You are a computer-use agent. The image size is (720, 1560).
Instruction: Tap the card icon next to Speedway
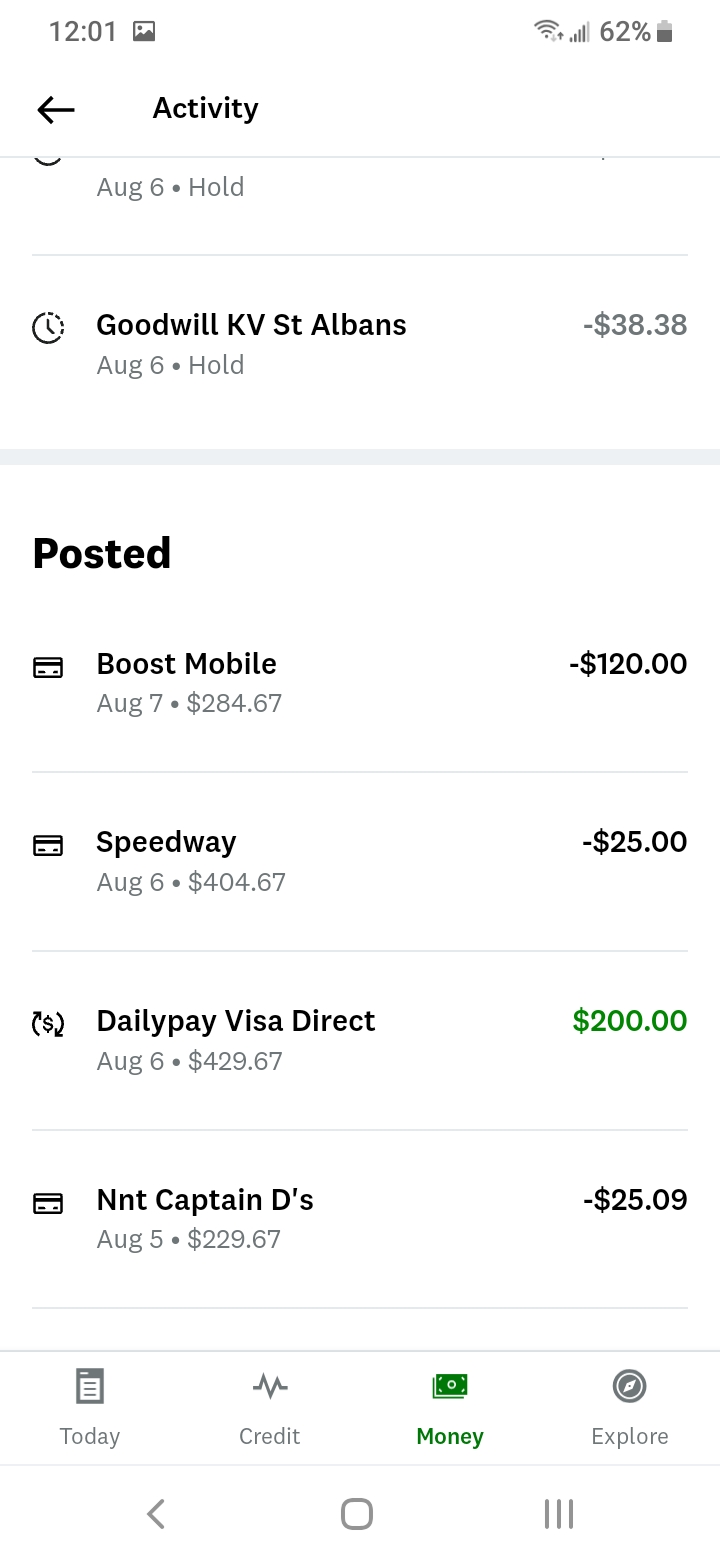coord(48,845)
